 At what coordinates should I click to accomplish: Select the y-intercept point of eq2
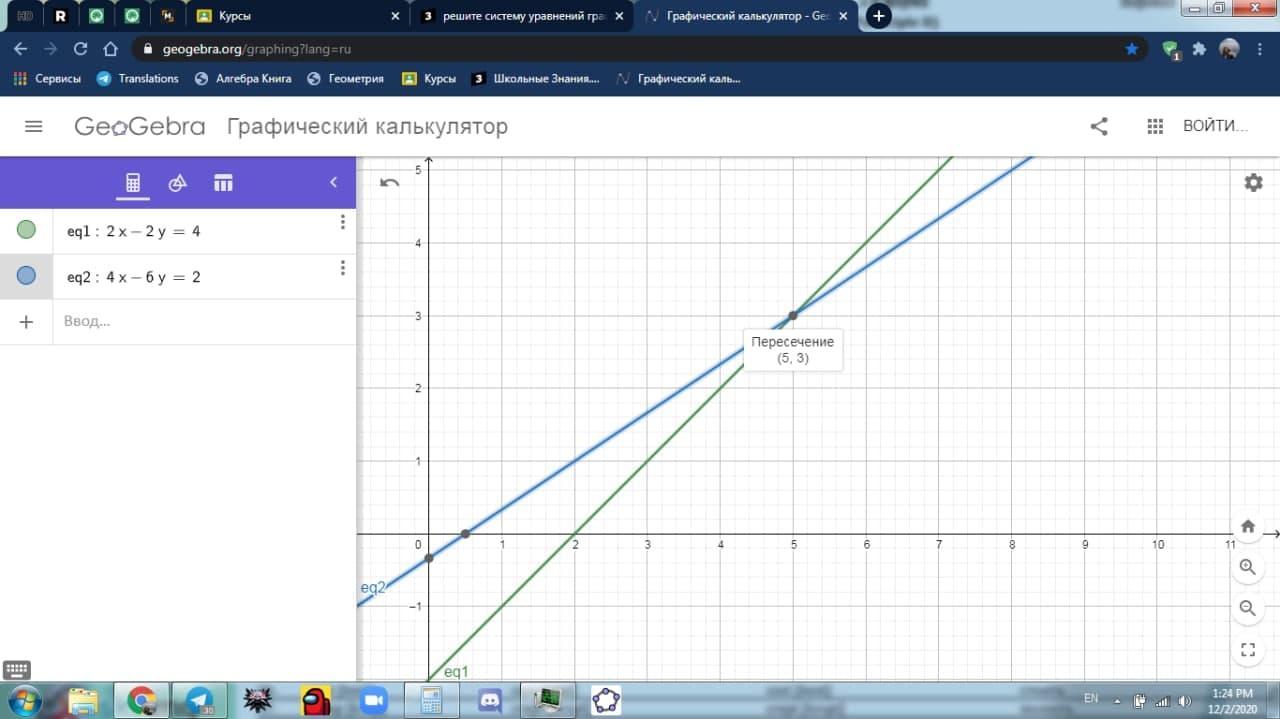pyautogui.click(x=429, y=558)
